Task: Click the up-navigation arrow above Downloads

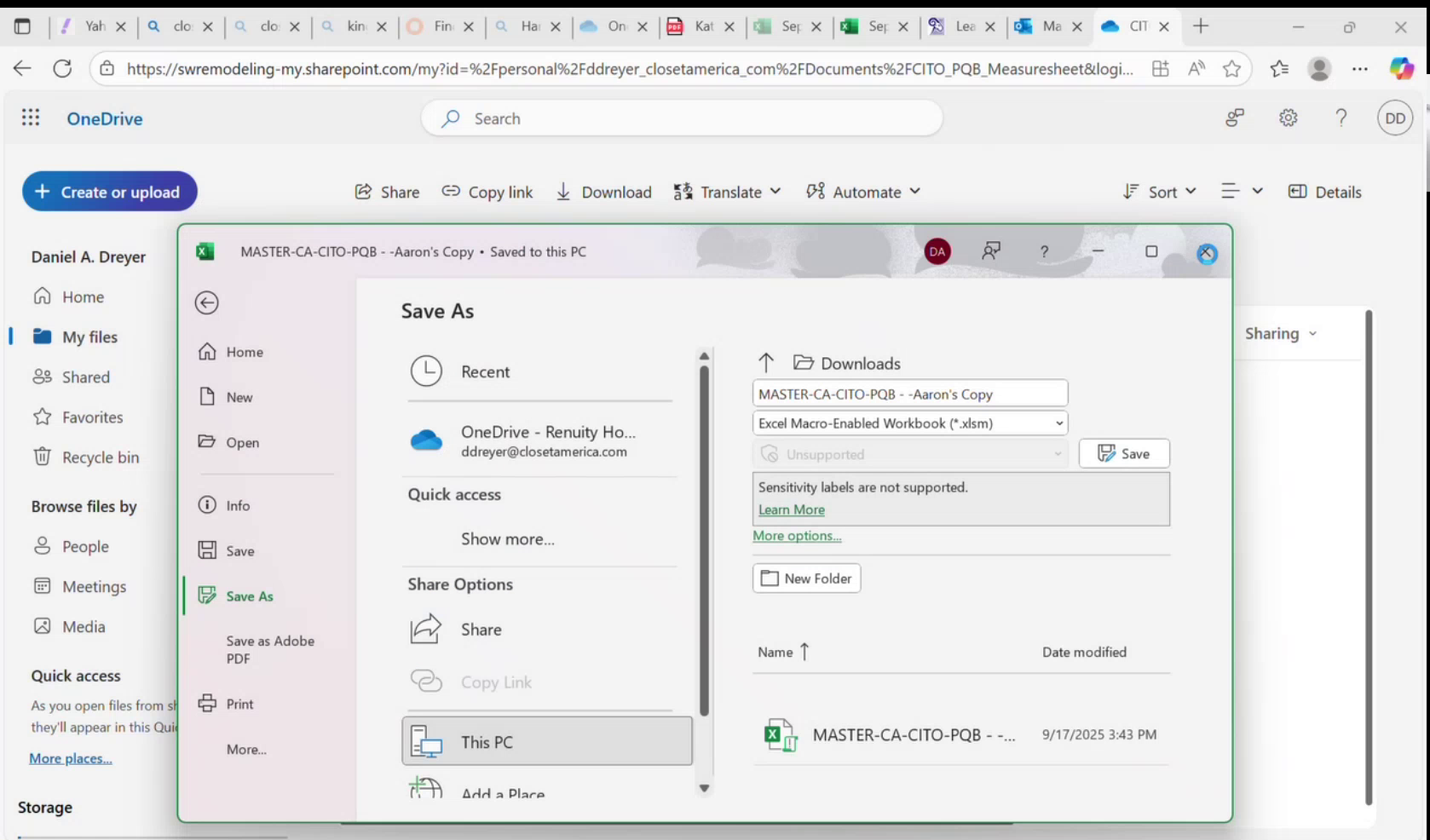Action: click(766, 362)
